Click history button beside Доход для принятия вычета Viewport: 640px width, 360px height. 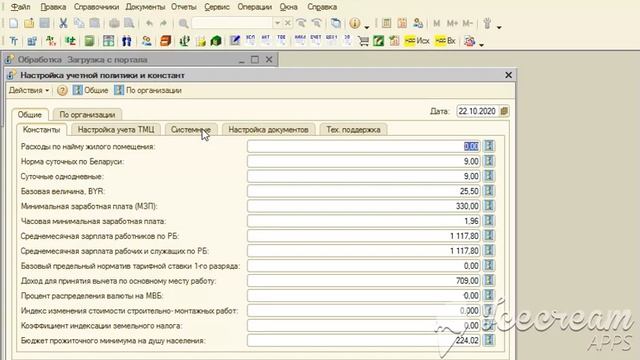[x=489, y=280]
